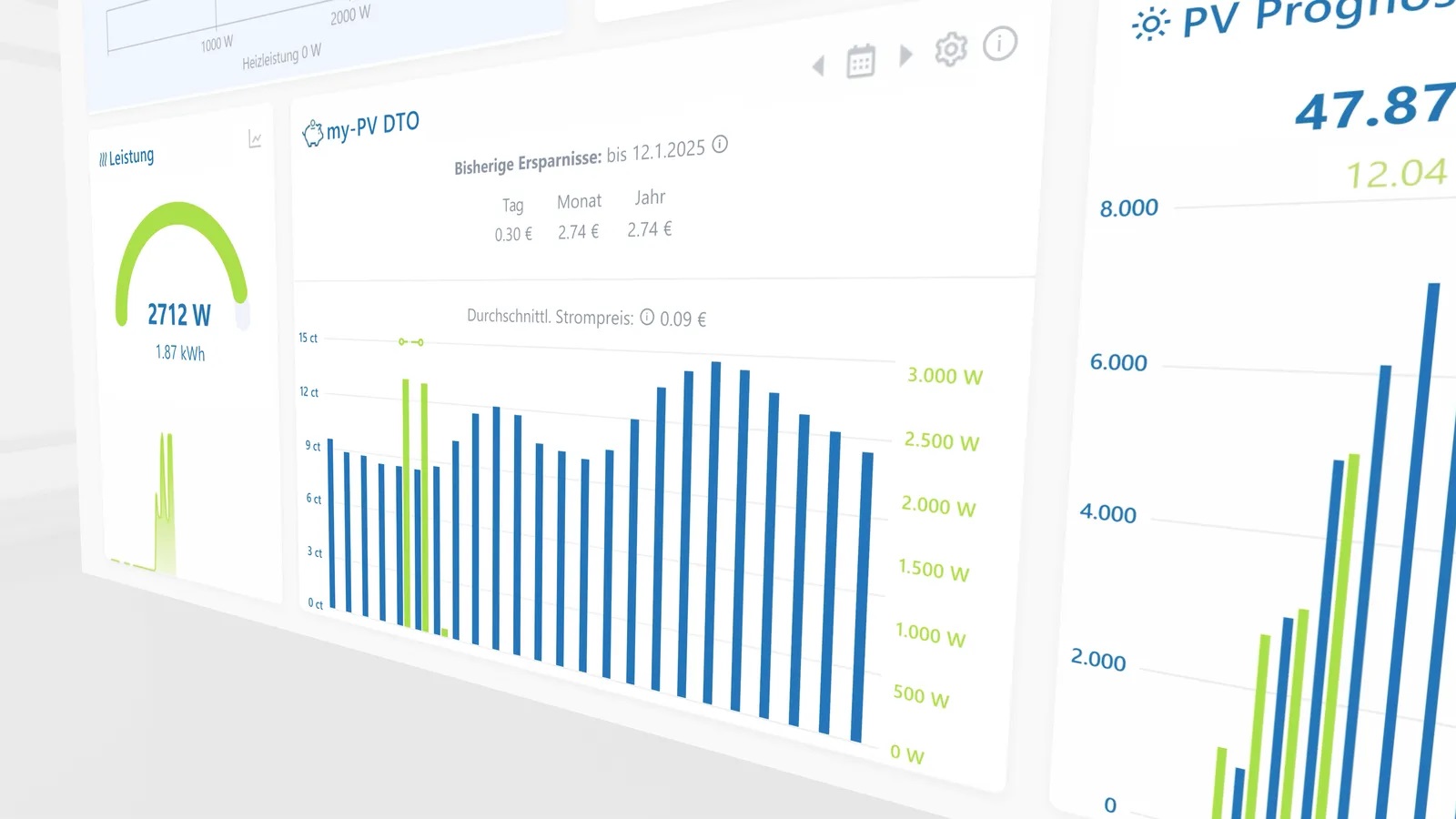Open chart view icon in Leistung card
The image size is (1456, 819).
click(x=255, y=139)
